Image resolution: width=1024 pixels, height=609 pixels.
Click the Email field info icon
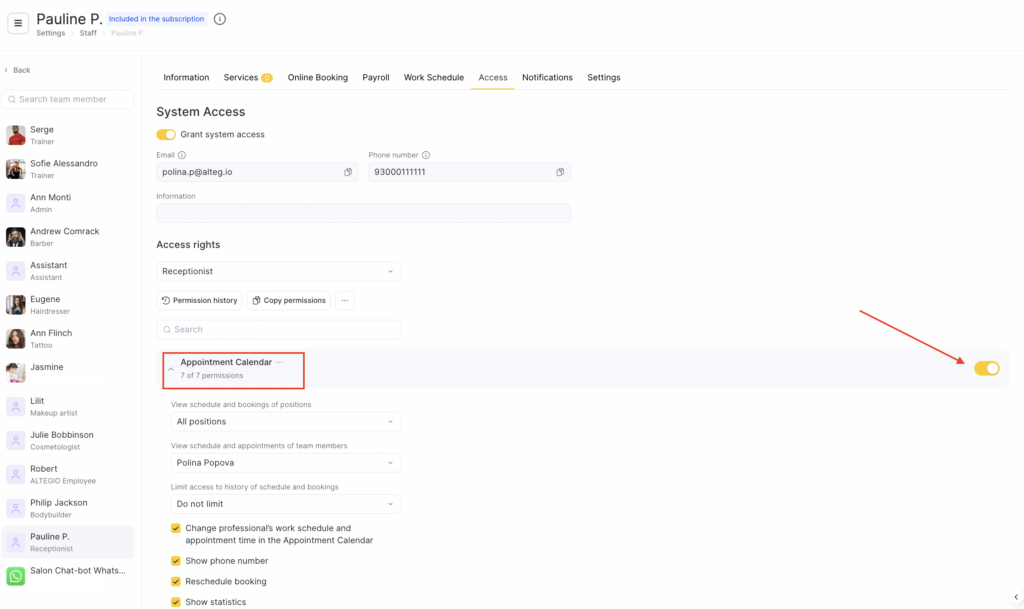[182, 155]
